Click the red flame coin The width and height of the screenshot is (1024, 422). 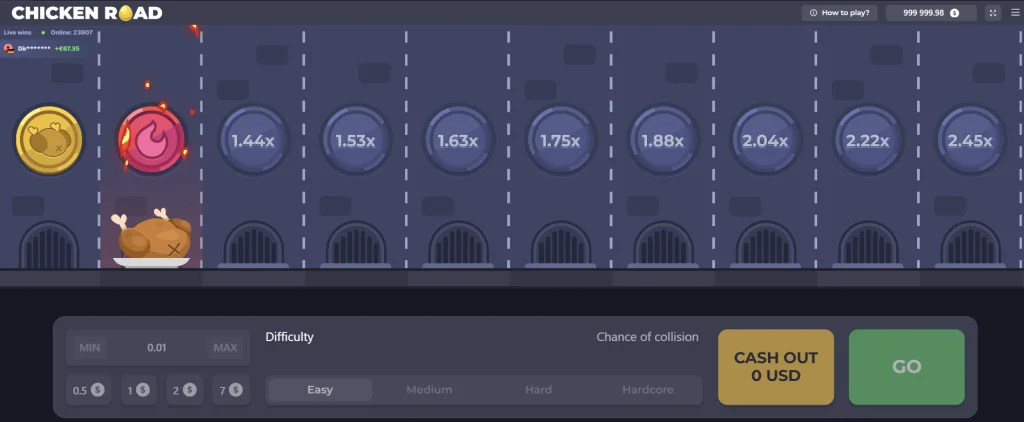click(152, 140)
